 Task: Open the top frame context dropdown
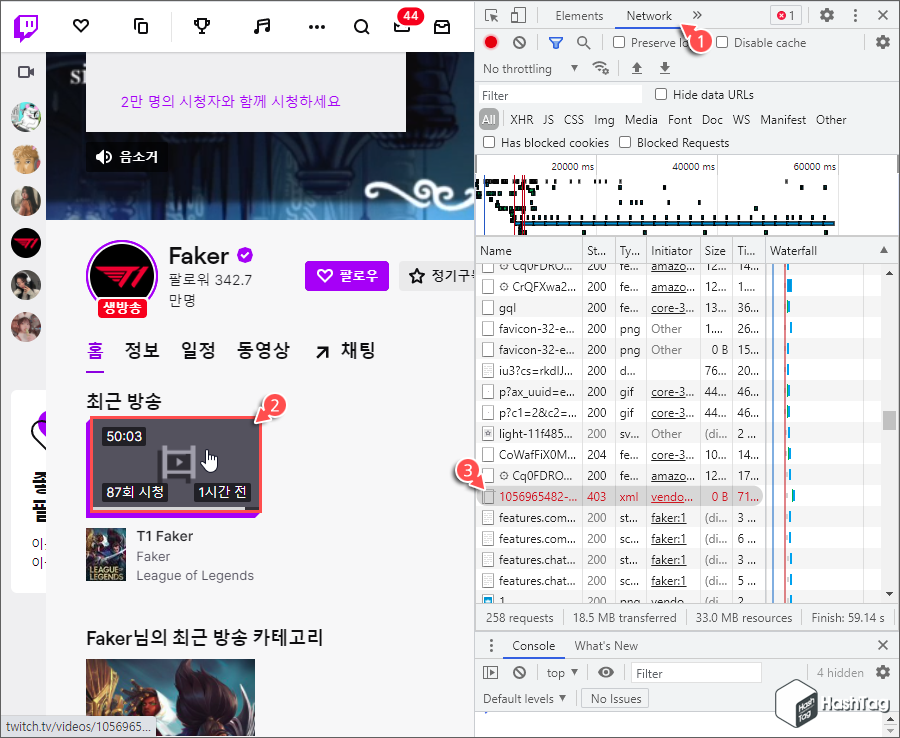tap(562, 672)
